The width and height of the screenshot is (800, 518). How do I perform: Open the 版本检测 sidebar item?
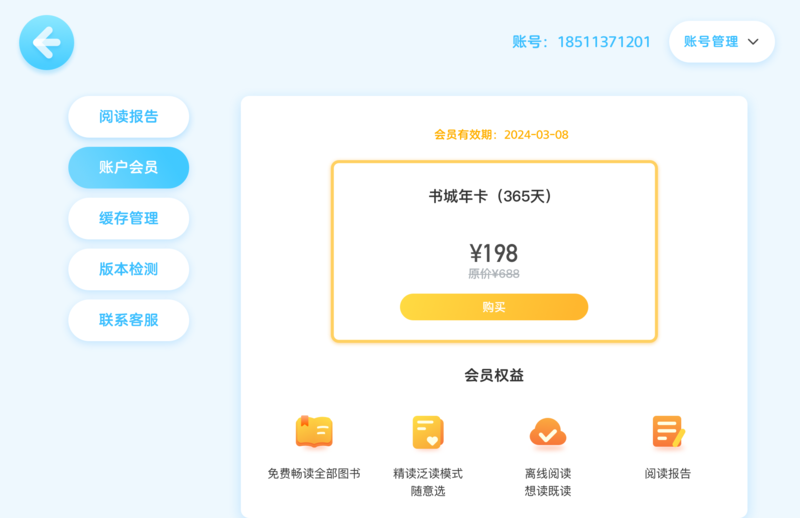(129, 269)
